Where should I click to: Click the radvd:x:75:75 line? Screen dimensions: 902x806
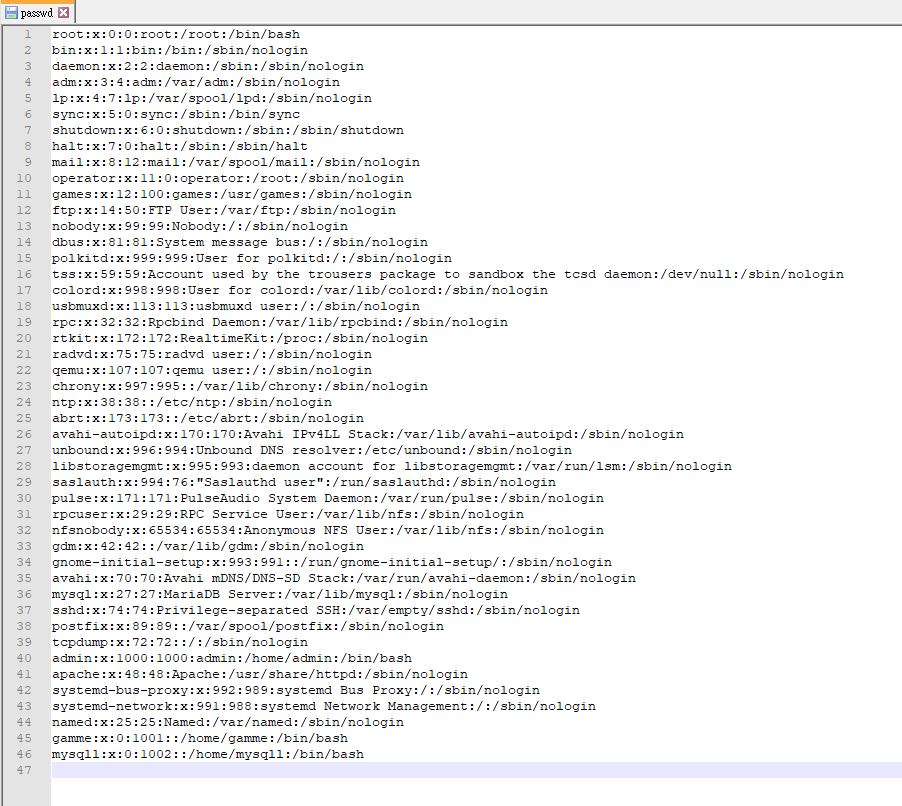coord(212,354)
